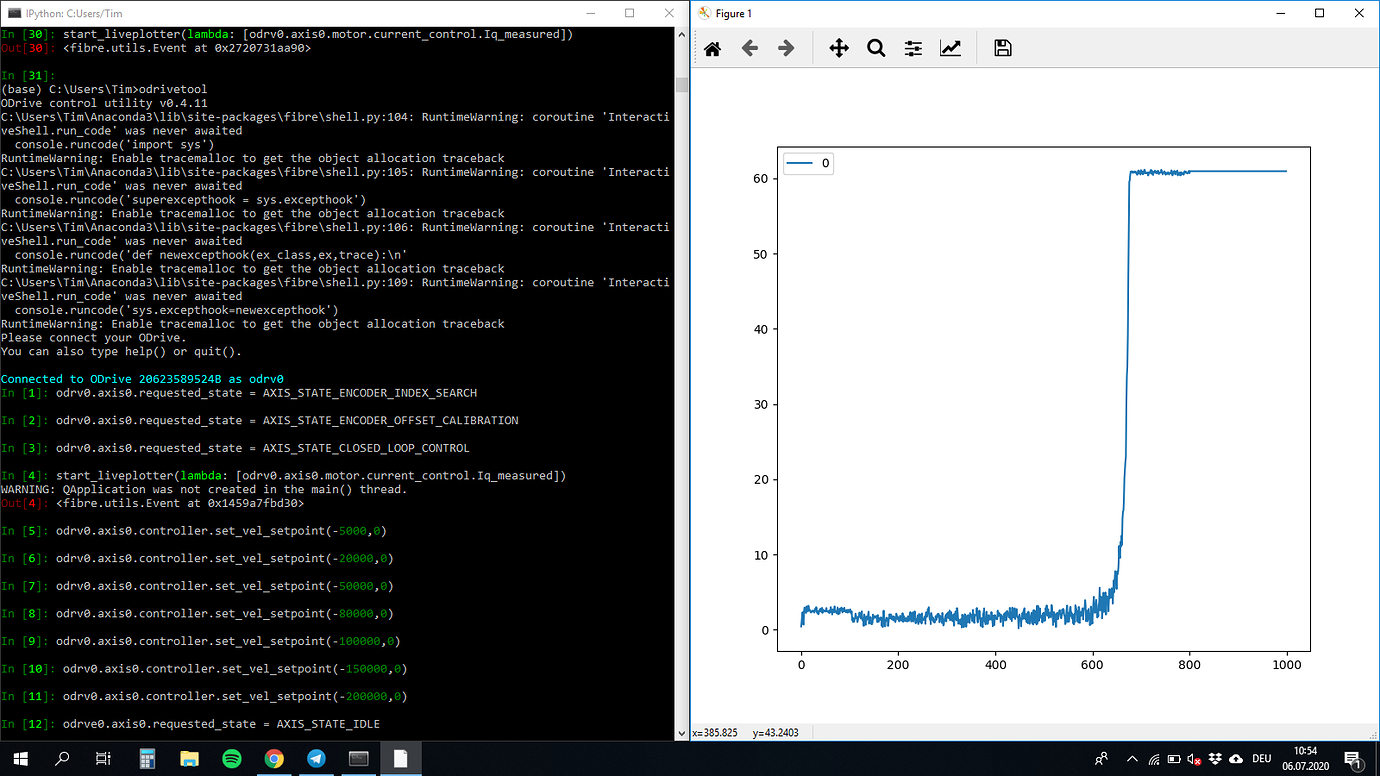The image size is (1380, 776).
Task: Open Spotify from the taskbar
Action: 232,759
